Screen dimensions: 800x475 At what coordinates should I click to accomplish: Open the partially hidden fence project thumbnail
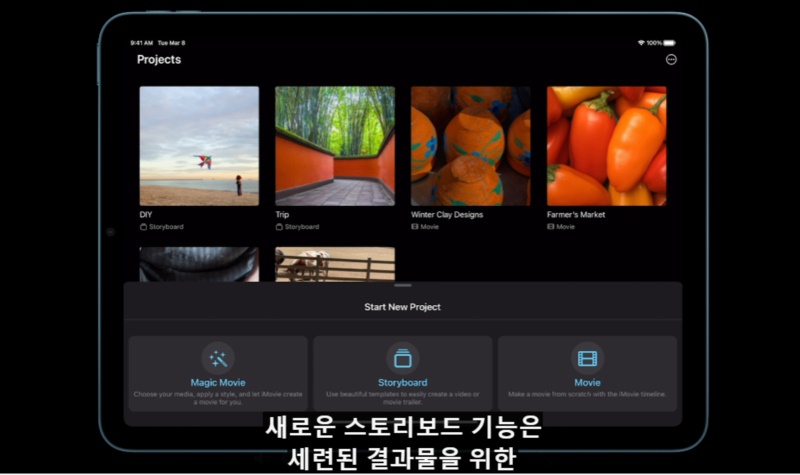335,264
